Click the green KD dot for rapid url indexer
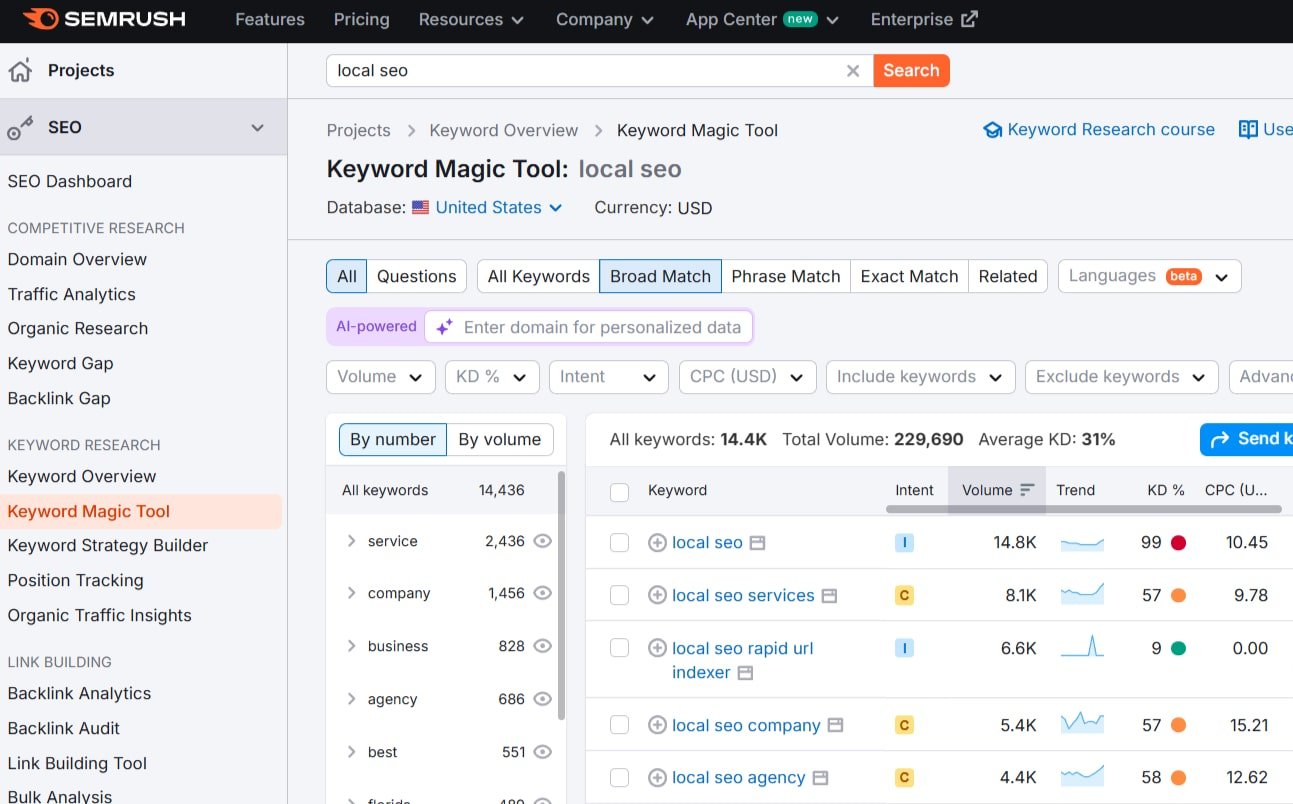 [1178, 648]
